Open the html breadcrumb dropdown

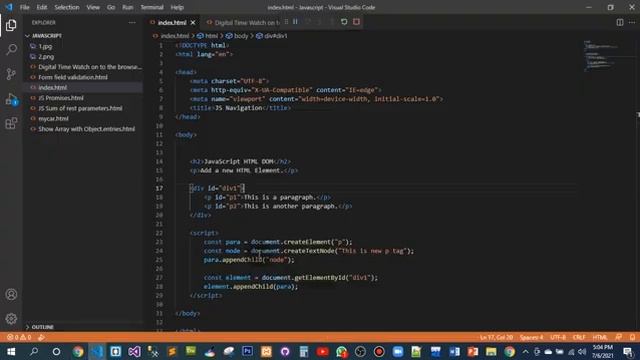(x=208, y=36)
